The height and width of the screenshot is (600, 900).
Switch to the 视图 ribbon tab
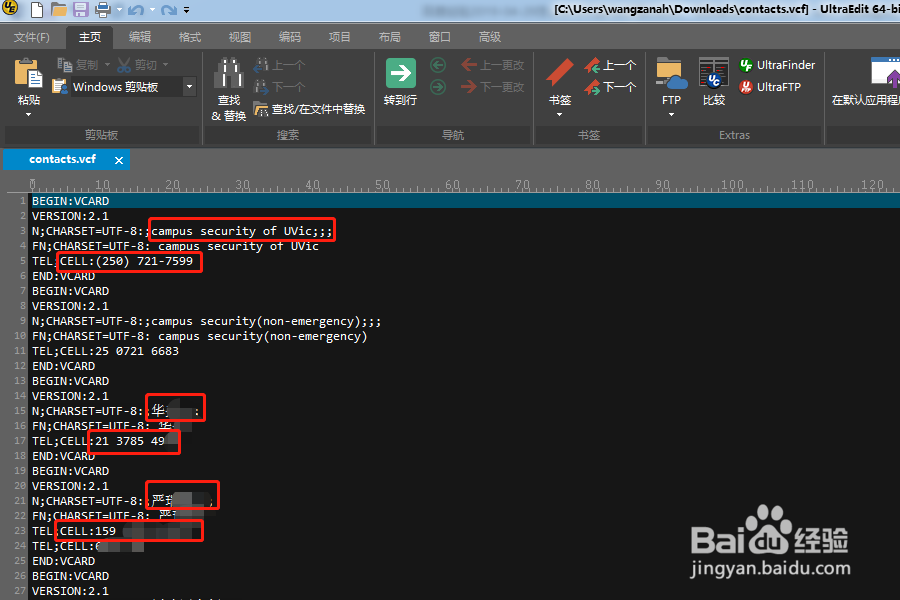tap(240, 37)
